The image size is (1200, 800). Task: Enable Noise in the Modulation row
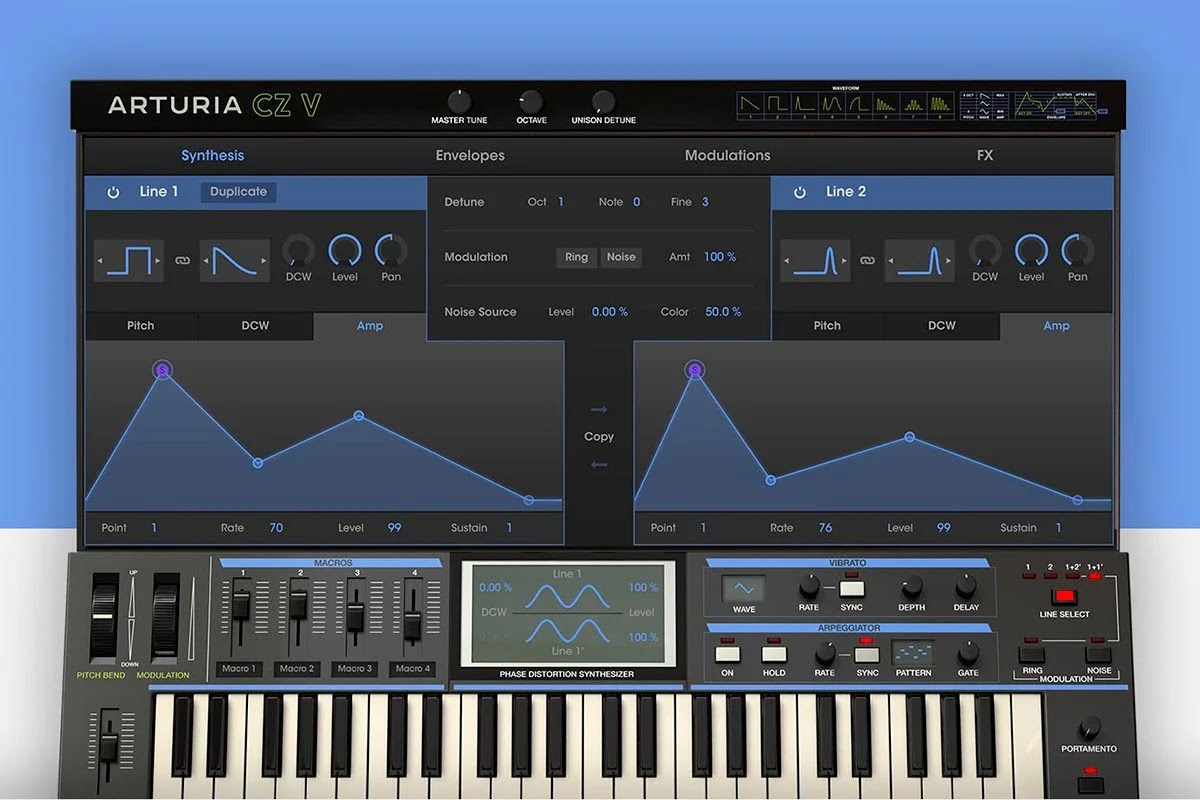(x=621, y=257)
